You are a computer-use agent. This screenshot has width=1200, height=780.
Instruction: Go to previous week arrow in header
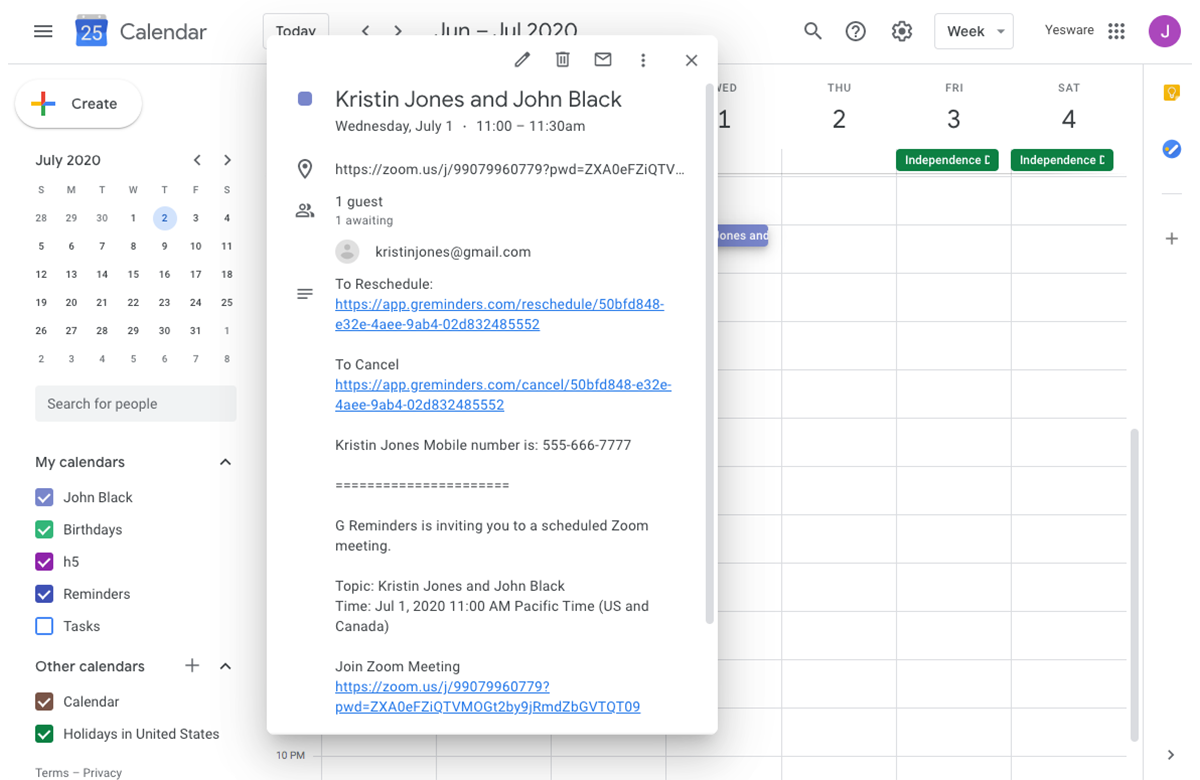366,31
